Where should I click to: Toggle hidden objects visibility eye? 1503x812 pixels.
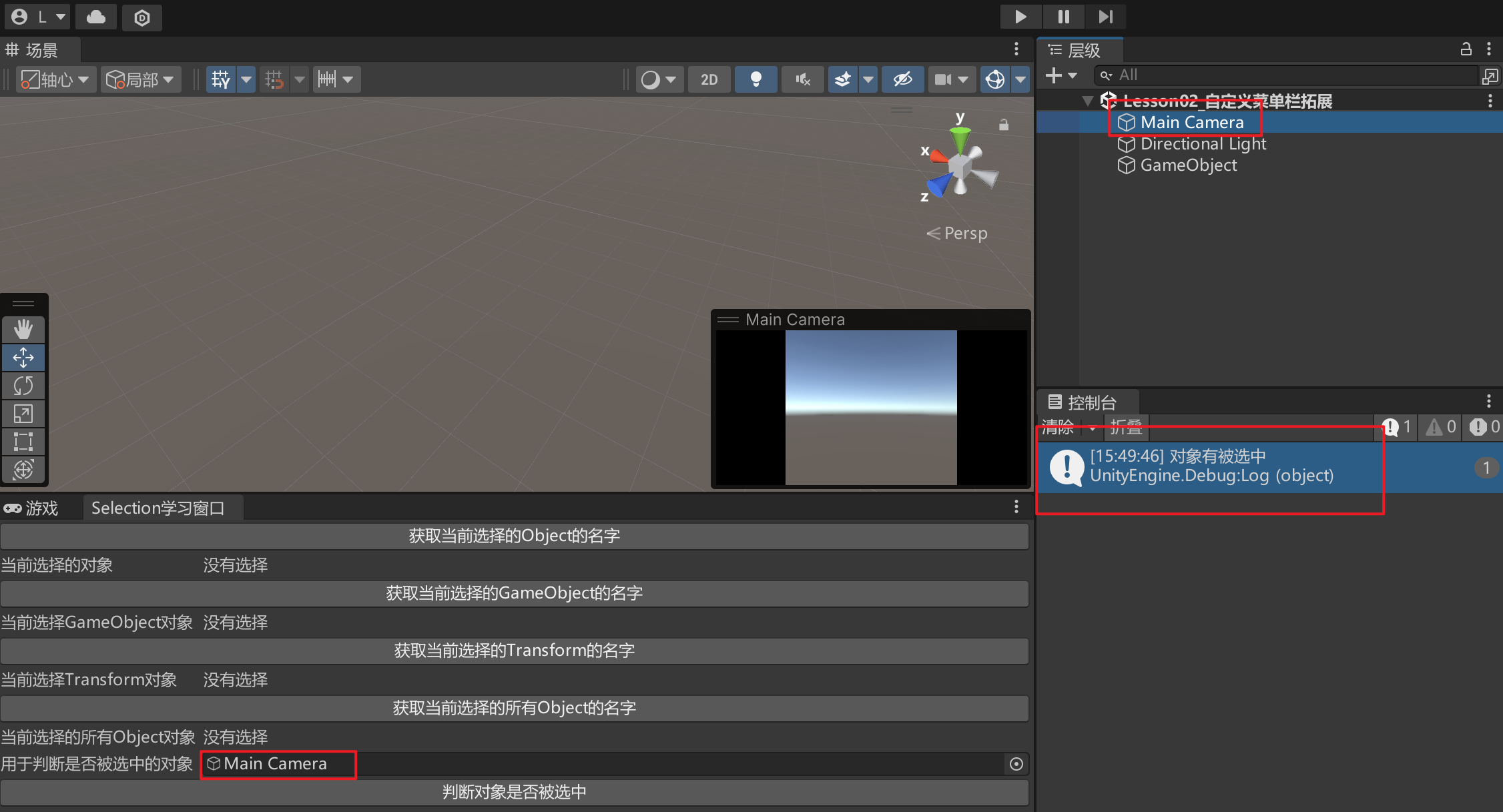(902, 80)
